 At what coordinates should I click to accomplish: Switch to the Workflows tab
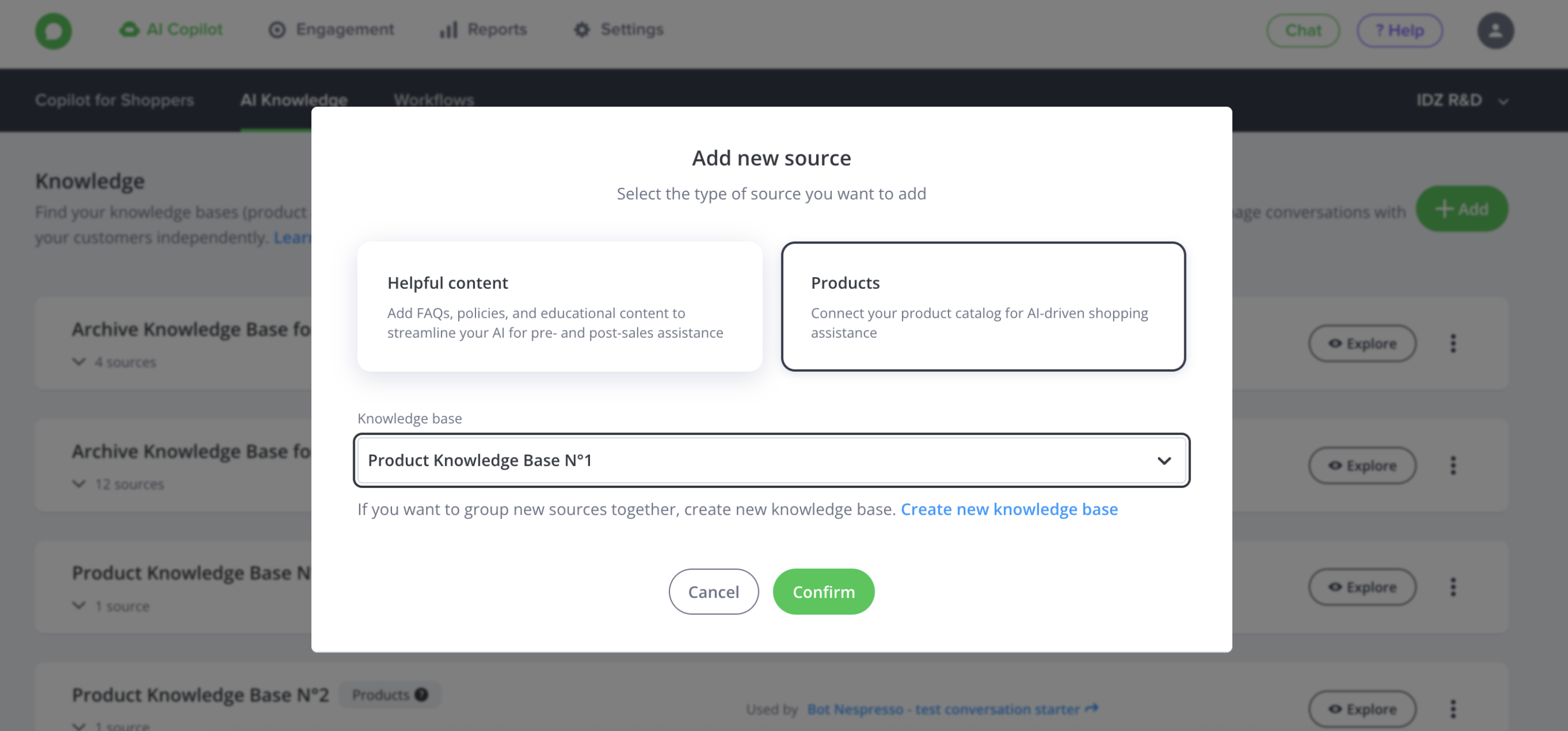pos(433,100)
